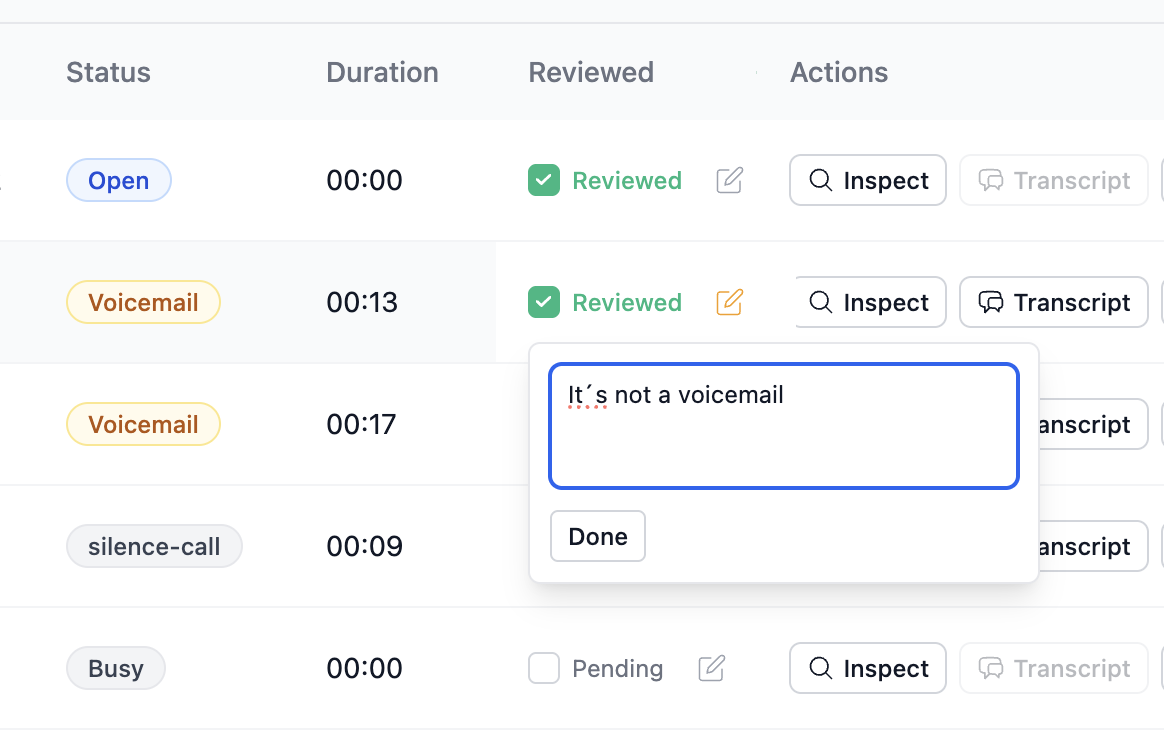The image size is (1164, 734).
Task: Focus the note text field reading It's not a voicemail
Action: pyautogui.click(x=784, y=426)
